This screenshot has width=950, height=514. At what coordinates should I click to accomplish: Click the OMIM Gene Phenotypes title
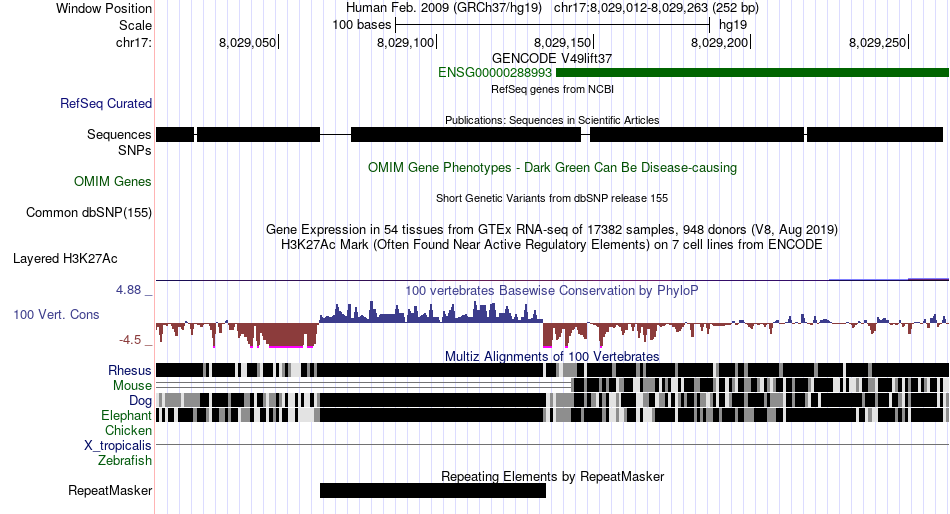click(552, 168)
